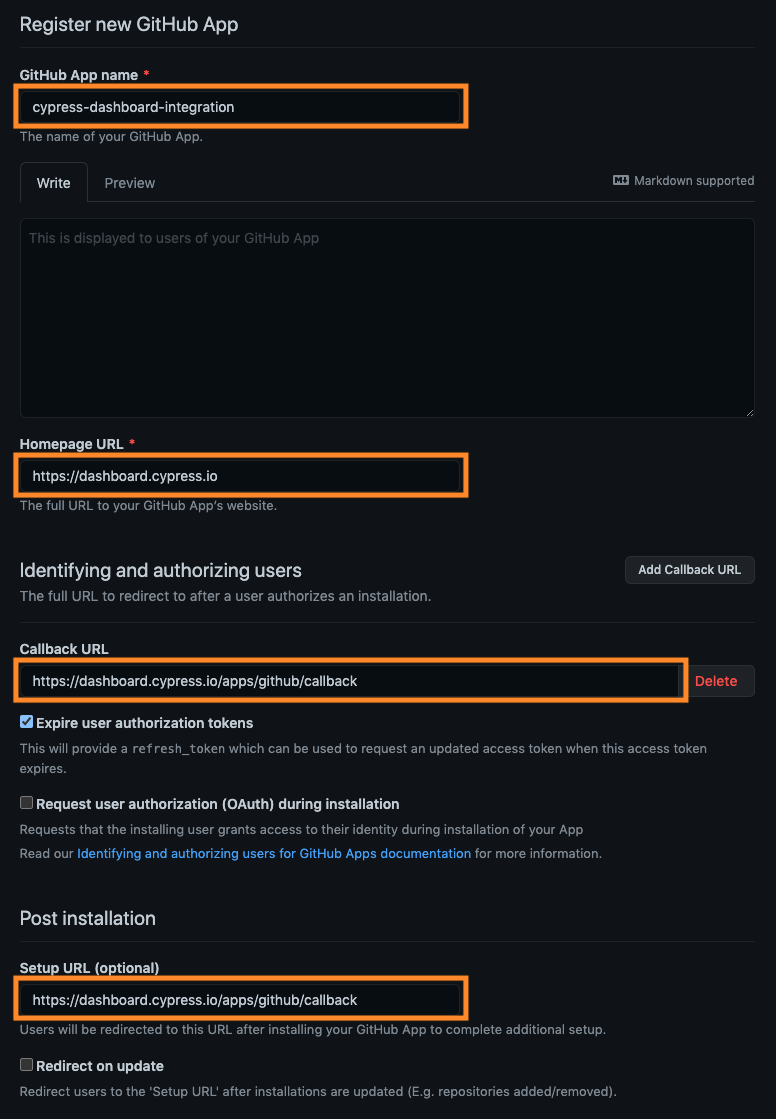Select the GitHub App name input field
This screenshot has width=776, height=1119.
[x=240, y=106]
